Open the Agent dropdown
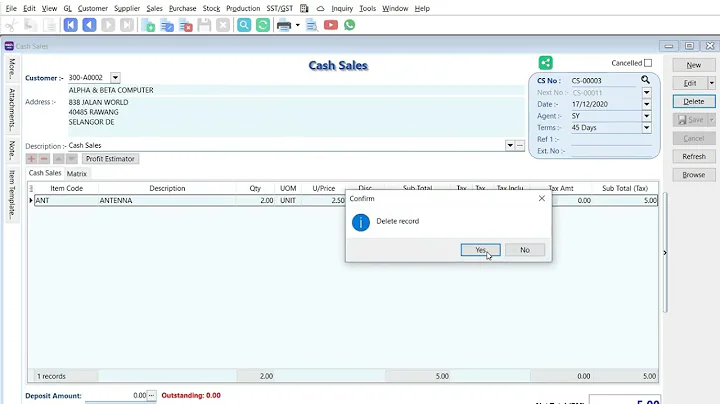720x404 pixels. [647, 116]
